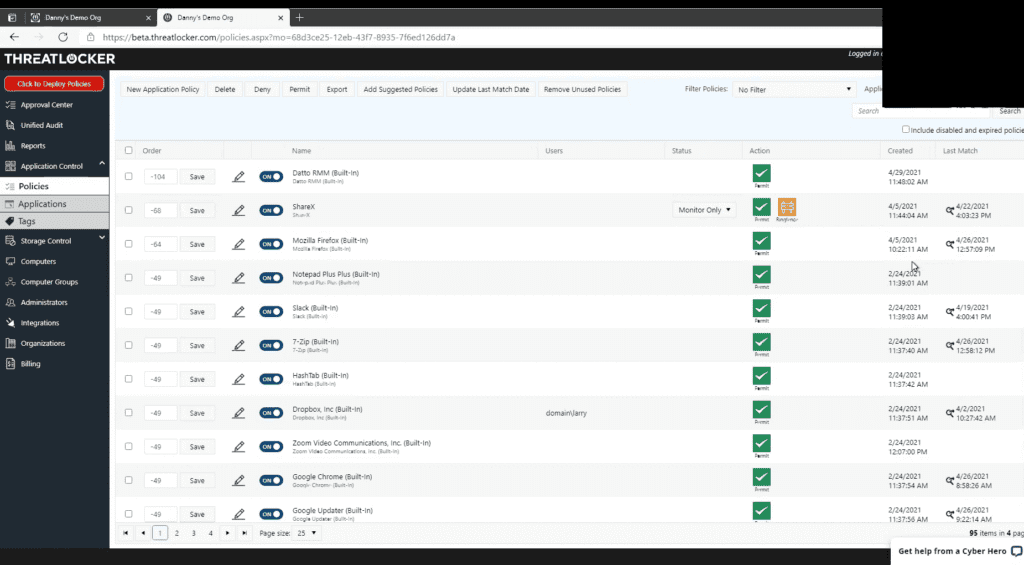The width and height of the screenshot is (1024, 565).
Task: Click the Permit green check for ShareX
Action: (761, 207)
